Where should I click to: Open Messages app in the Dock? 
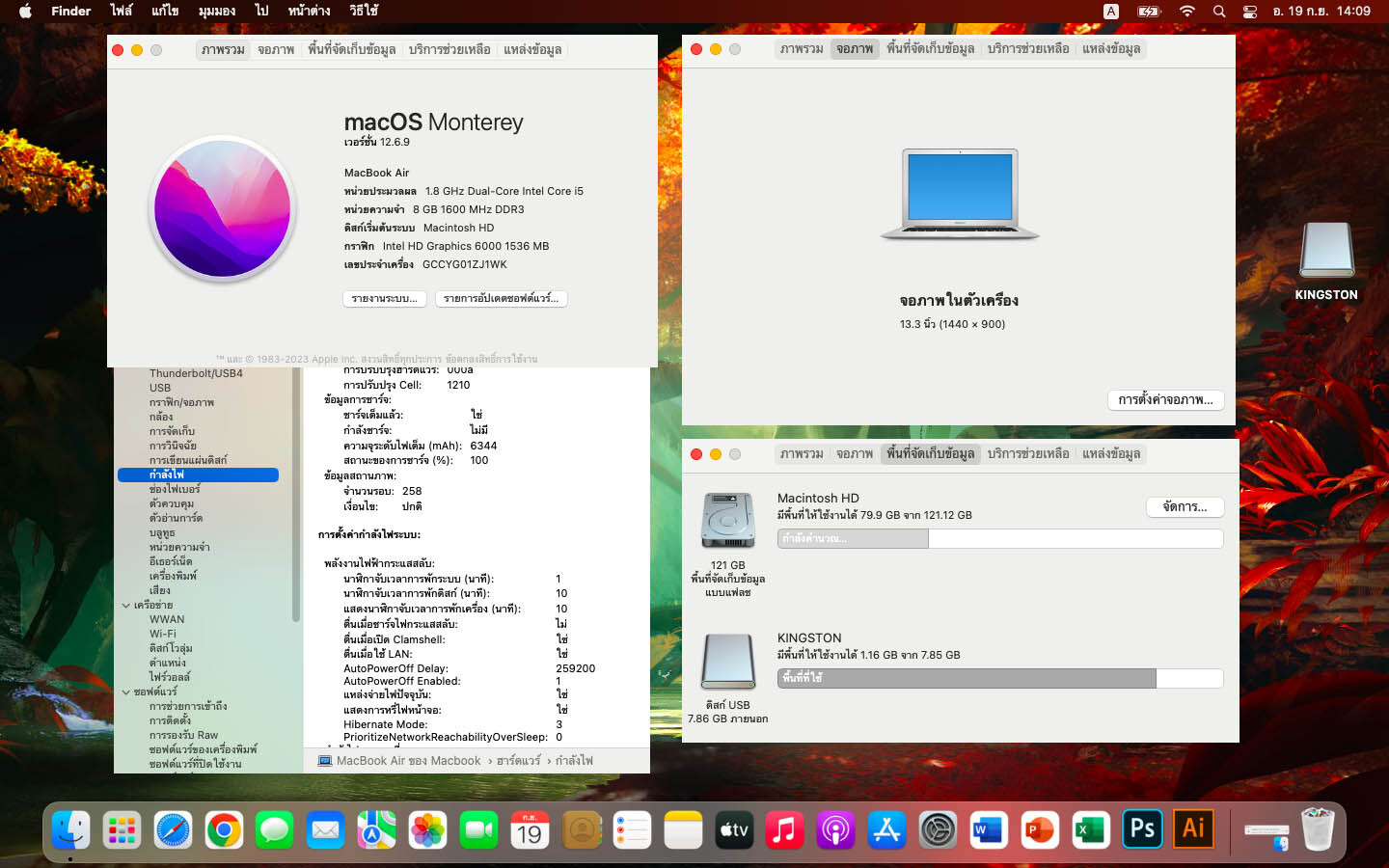coord(275,829)
